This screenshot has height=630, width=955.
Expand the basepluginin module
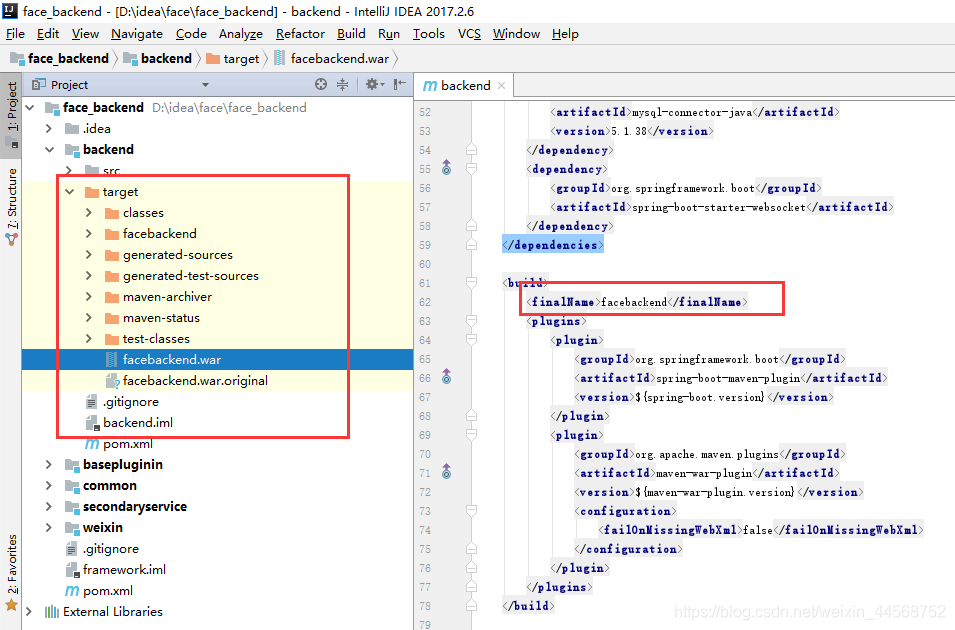click(x=49, y=465)
